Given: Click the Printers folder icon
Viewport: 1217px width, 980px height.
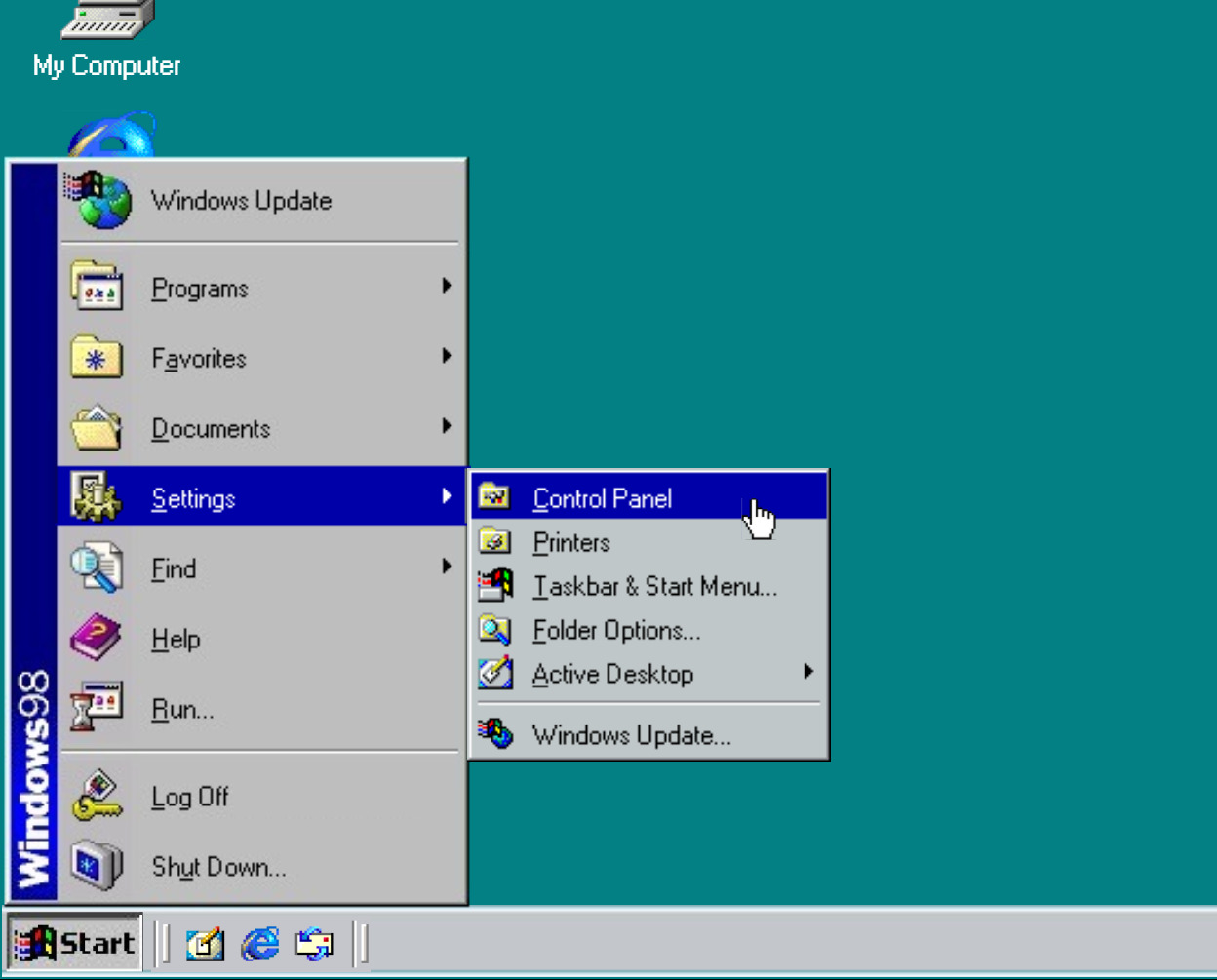Looking at the screenshot, I should pos(494,541).
